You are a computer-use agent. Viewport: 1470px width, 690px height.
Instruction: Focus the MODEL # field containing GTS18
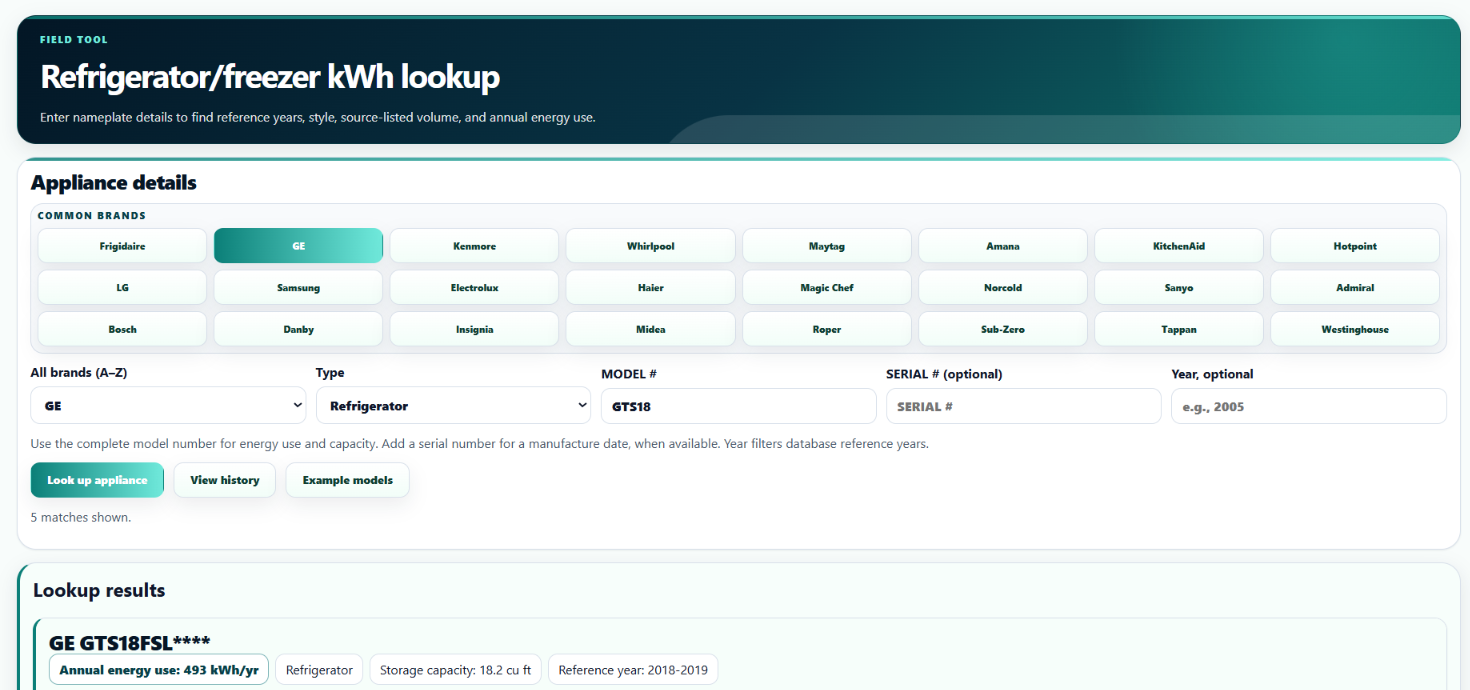738,406
